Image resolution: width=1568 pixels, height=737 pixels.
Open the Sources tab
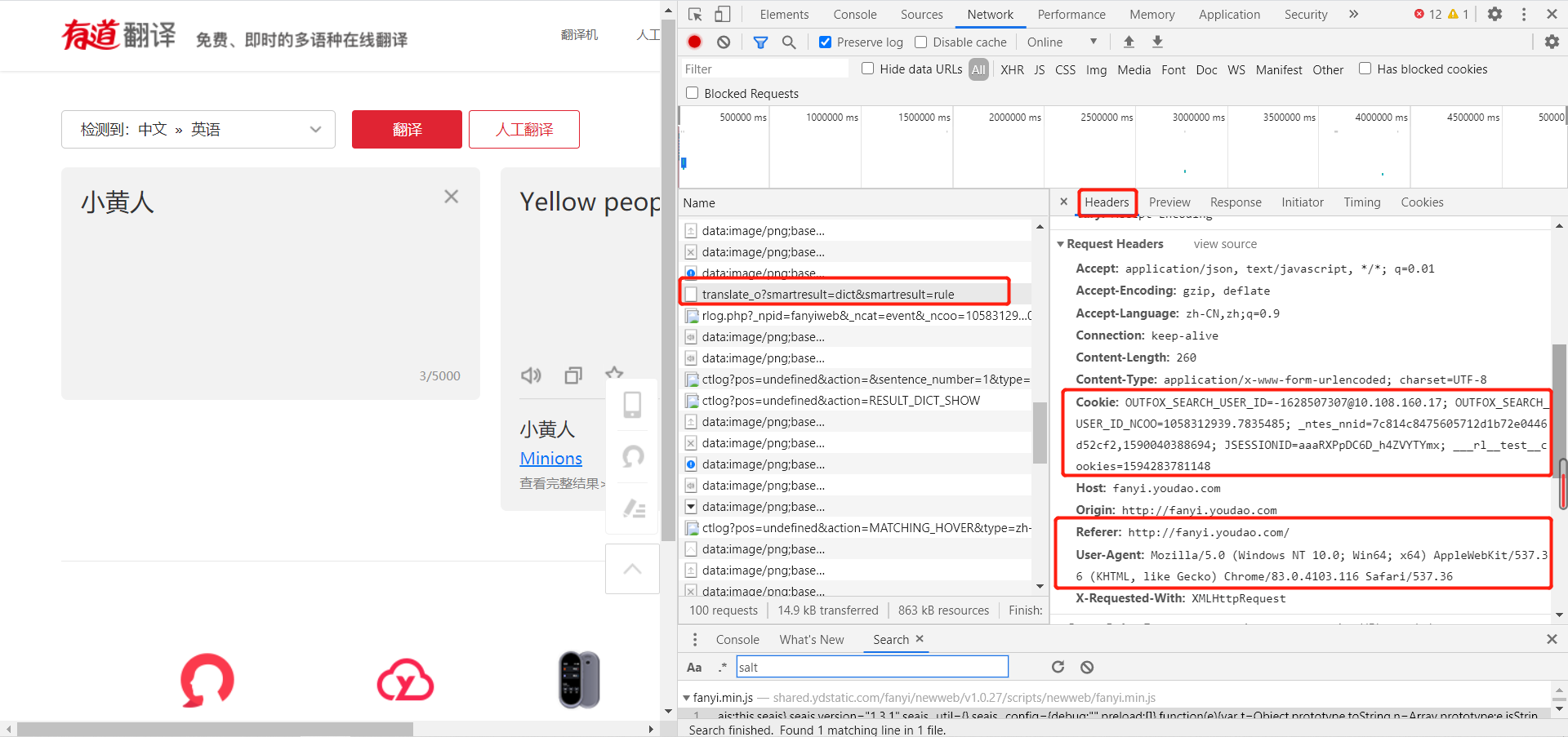click(x=922, y=14)
